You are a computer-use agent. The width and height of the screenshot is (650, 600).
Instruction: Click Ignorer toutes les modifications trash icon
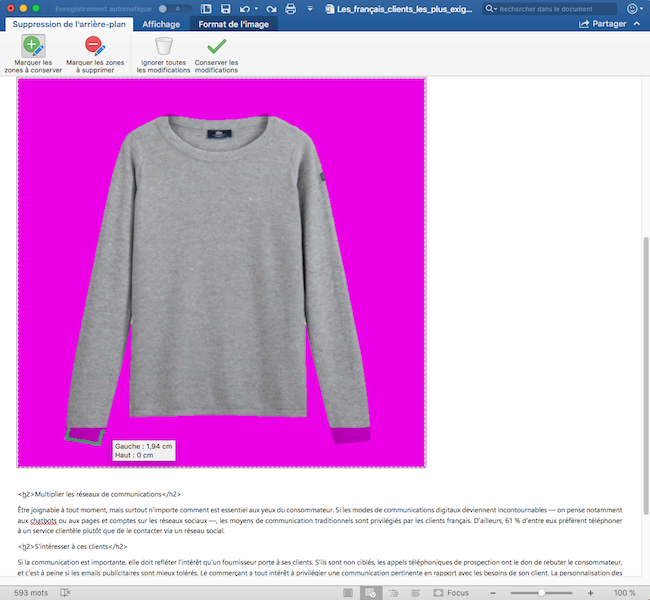tap(163, 46)
